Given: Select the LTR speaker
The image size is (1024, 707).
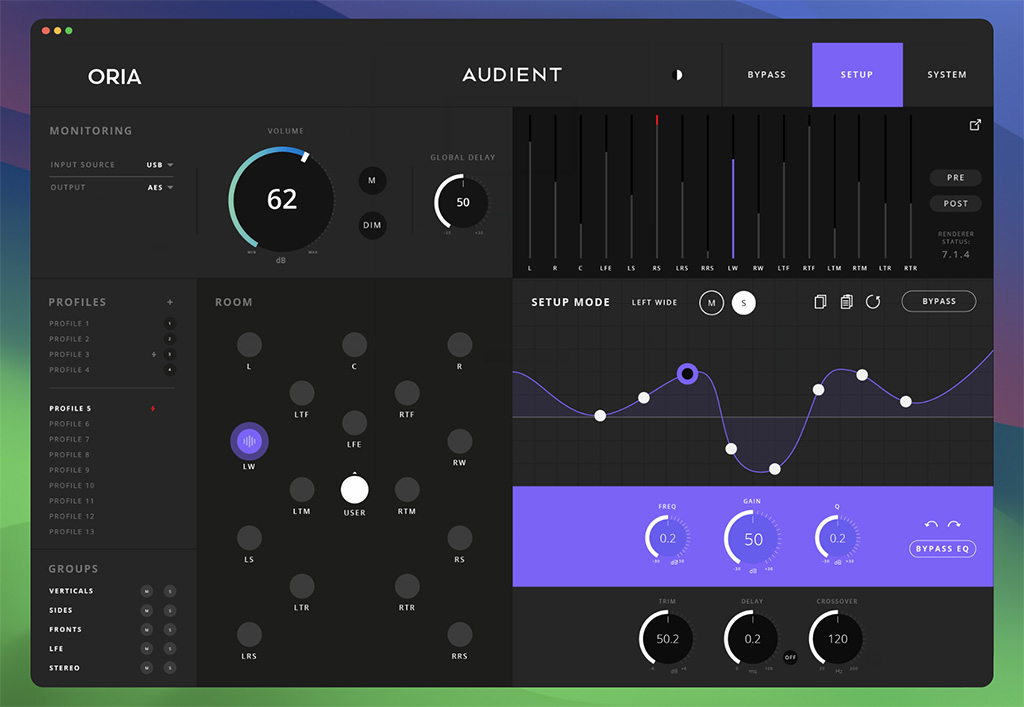Looking at the screenshot, I should 302,586.
